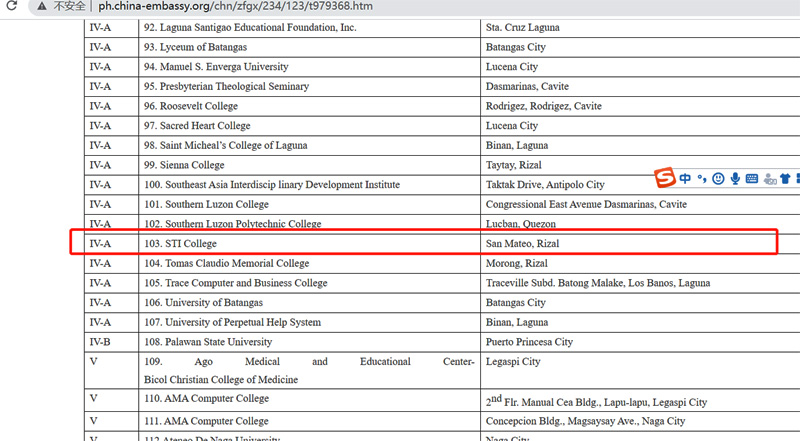Screen dimensions: 800x441
Task: Select '107. University of Perpetual Help System'
Action: (x=232, y=322)
